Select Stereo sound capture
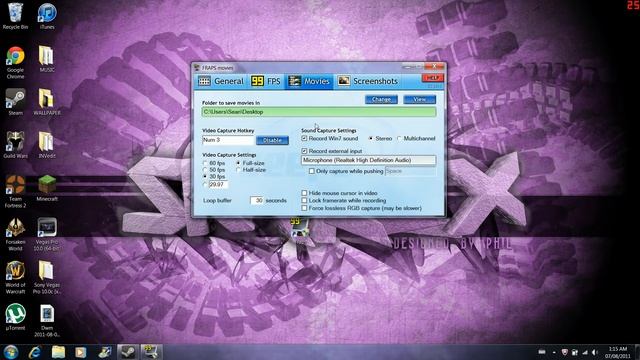The width and height of the screenshot is (640, 360). 371,138
